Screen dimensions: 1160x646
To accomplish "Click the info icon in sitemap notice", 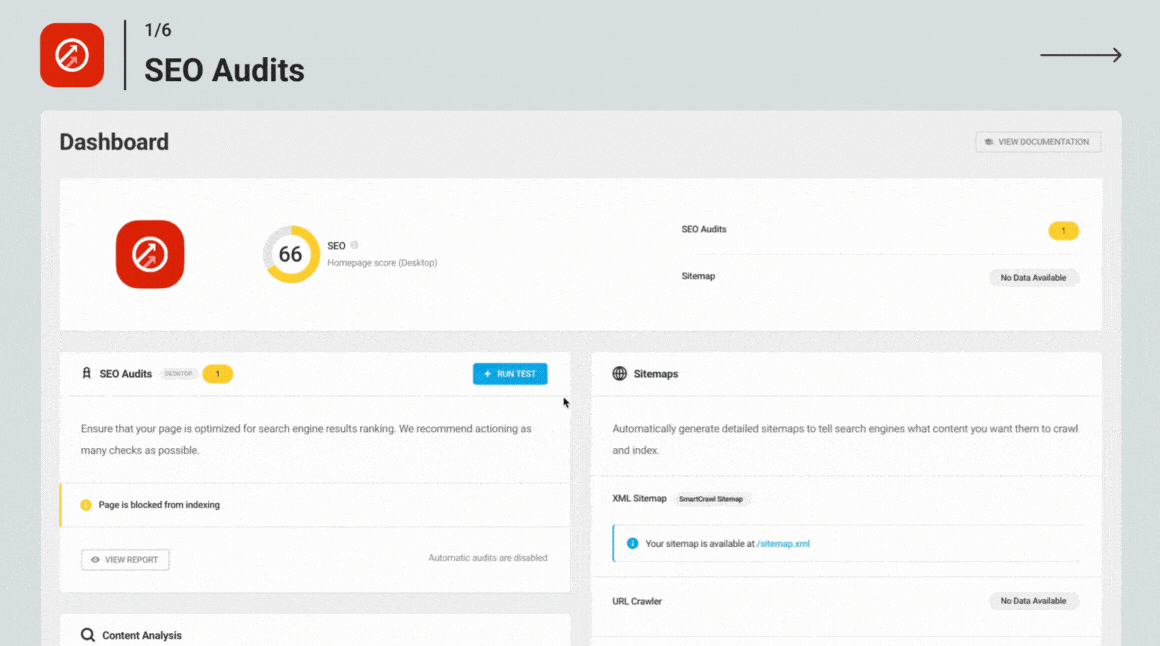I will 633,543.
